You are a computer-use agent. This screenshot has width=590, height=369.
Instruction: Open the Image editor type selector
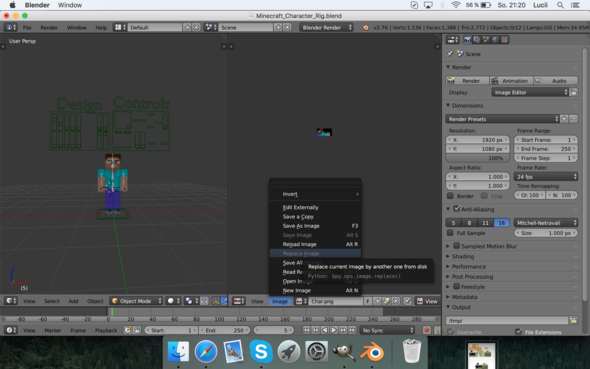pyautogui.click(x=238, y=301)
